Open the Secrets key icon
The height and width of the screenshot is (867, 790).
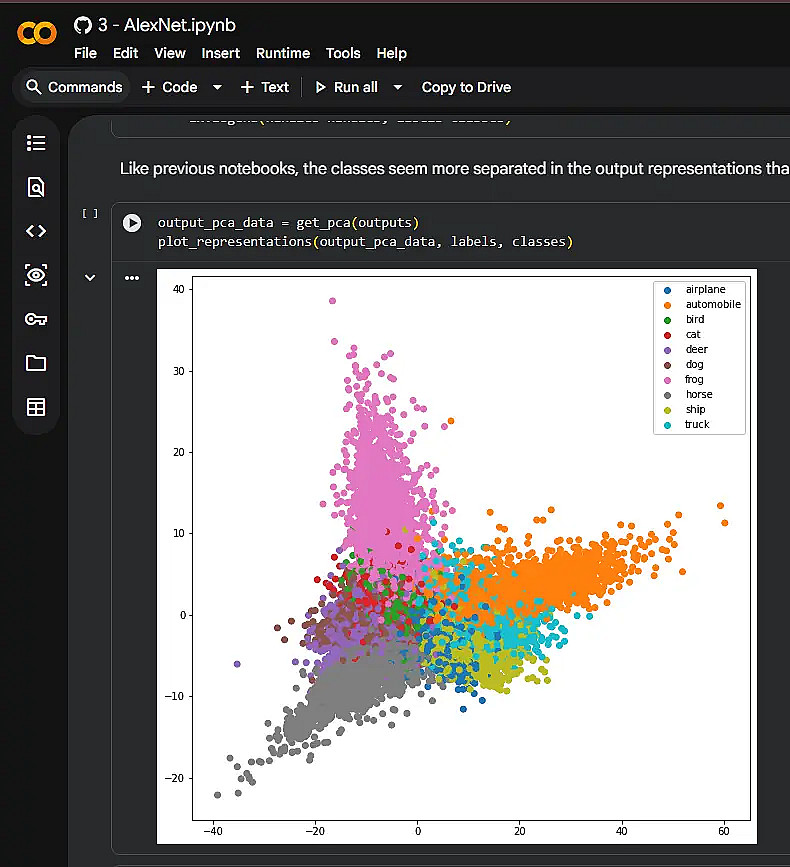[x=36, y=319]
